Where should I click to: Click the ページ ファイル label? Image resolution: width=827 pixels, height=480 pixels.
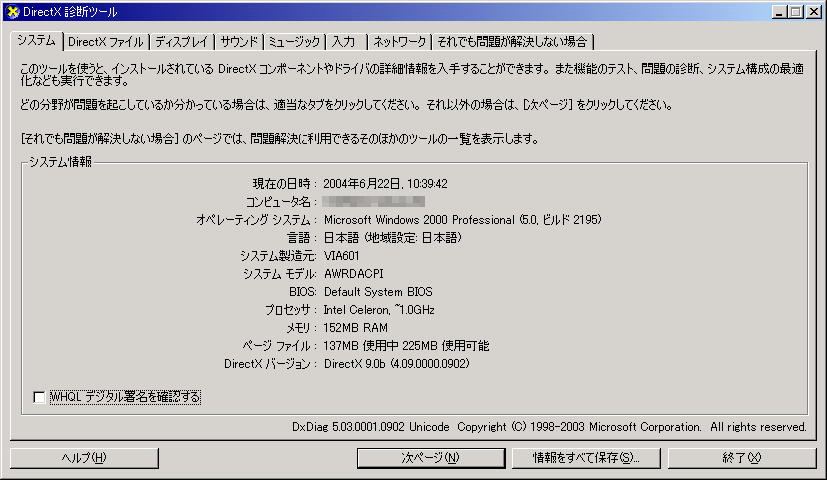(279, 346)
